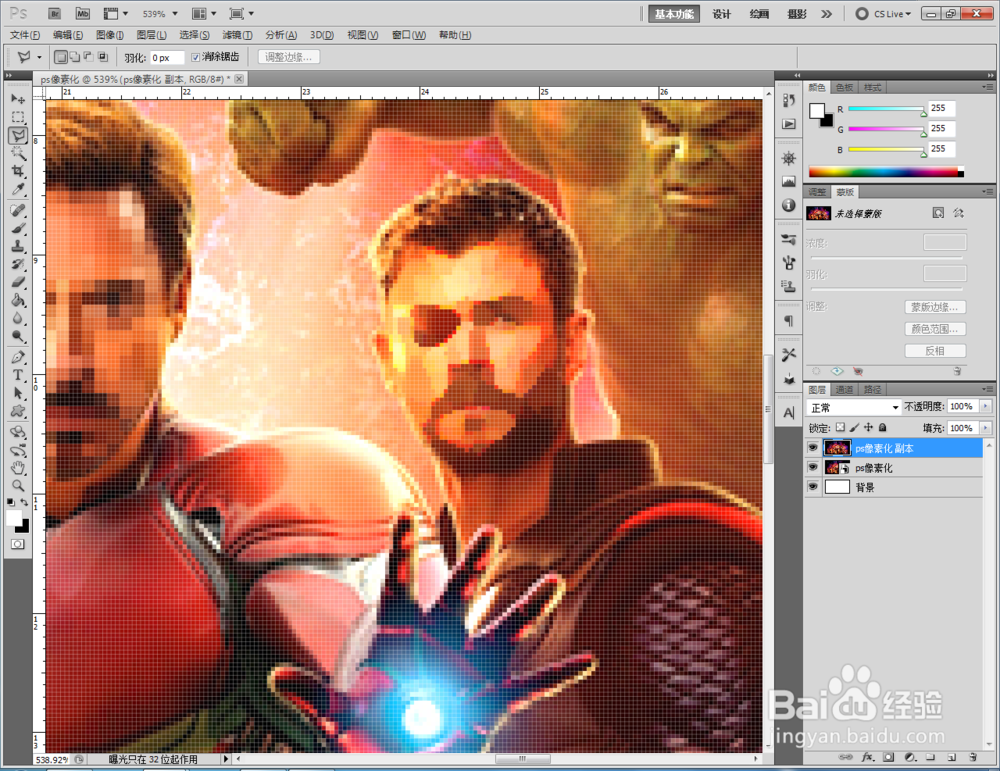Screen dimensions: 1000x771
Task: Select the Crop tool
Action: pyautogui.click(x=18, y=171)
